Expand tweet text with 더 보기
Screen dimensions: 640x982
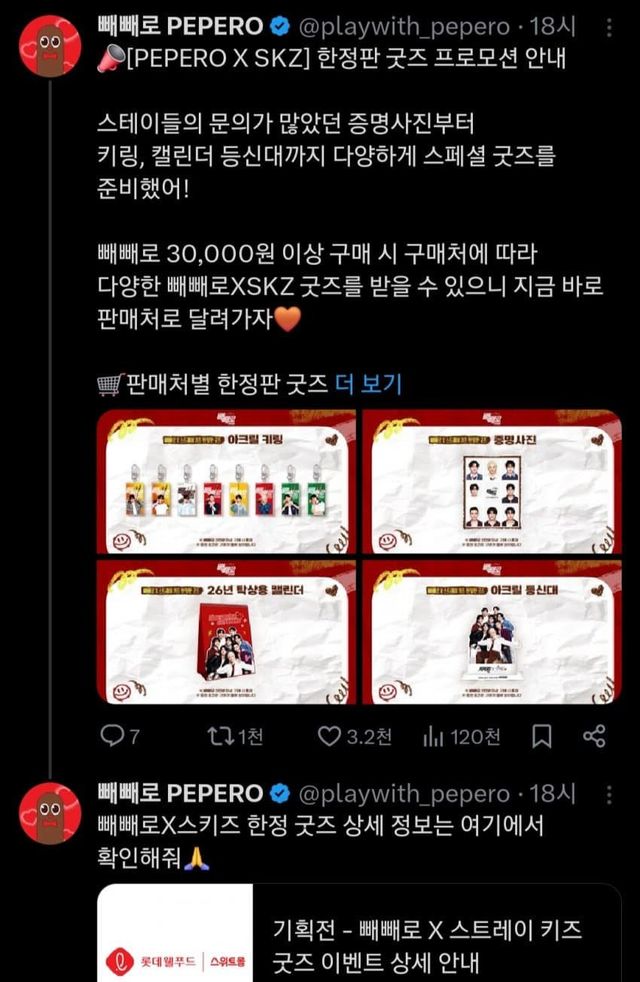click(368, 383)
